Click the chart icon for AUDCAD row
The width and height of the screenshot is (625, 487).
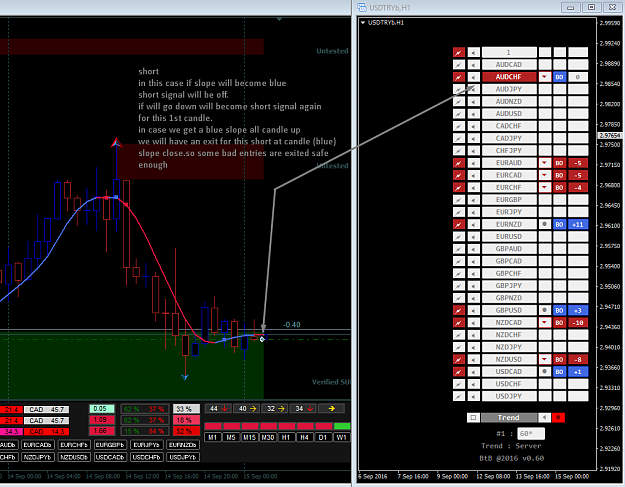point(459,65)
